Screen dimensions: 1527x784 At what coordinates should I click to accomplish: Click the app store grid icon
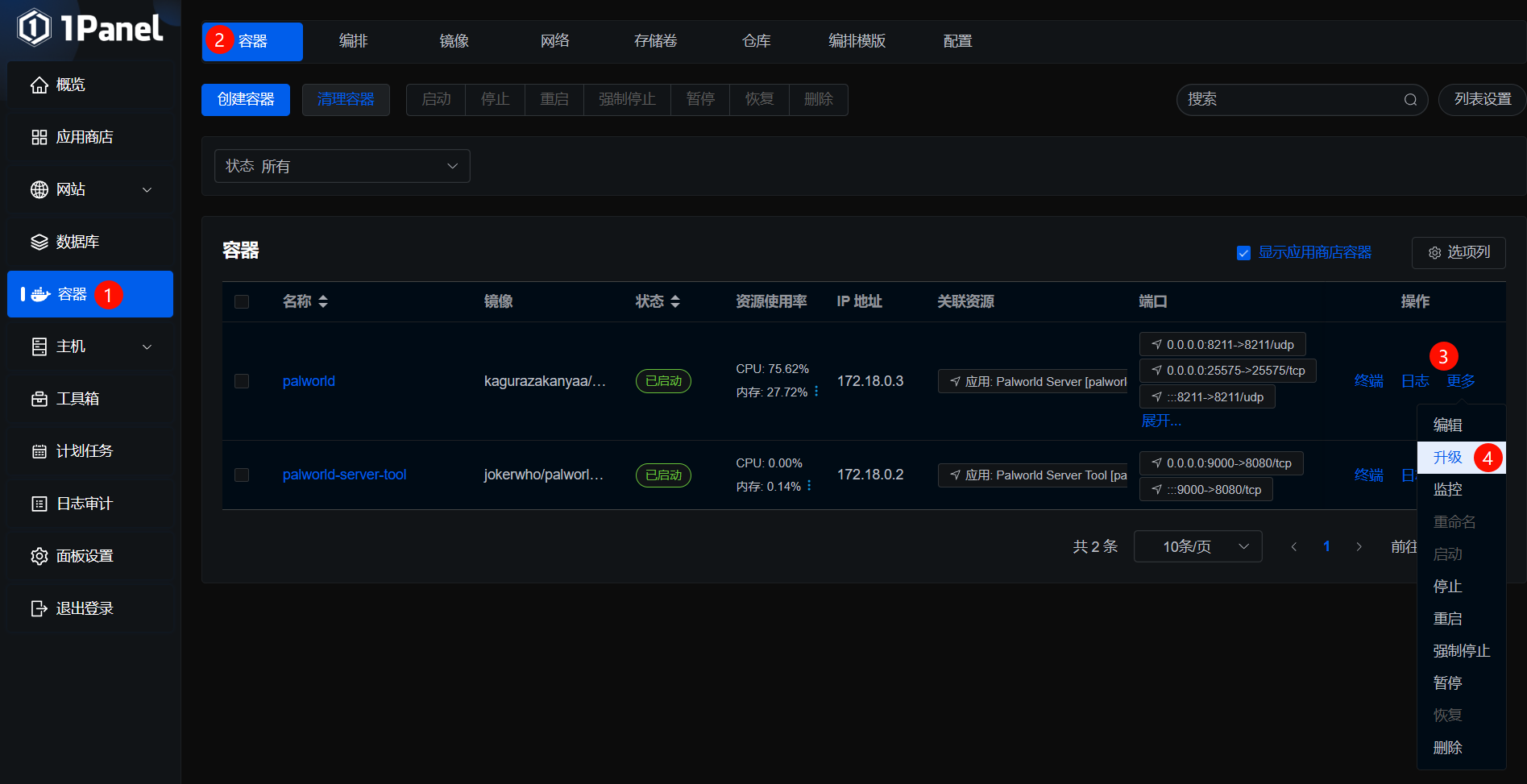[x=39, y=137]
